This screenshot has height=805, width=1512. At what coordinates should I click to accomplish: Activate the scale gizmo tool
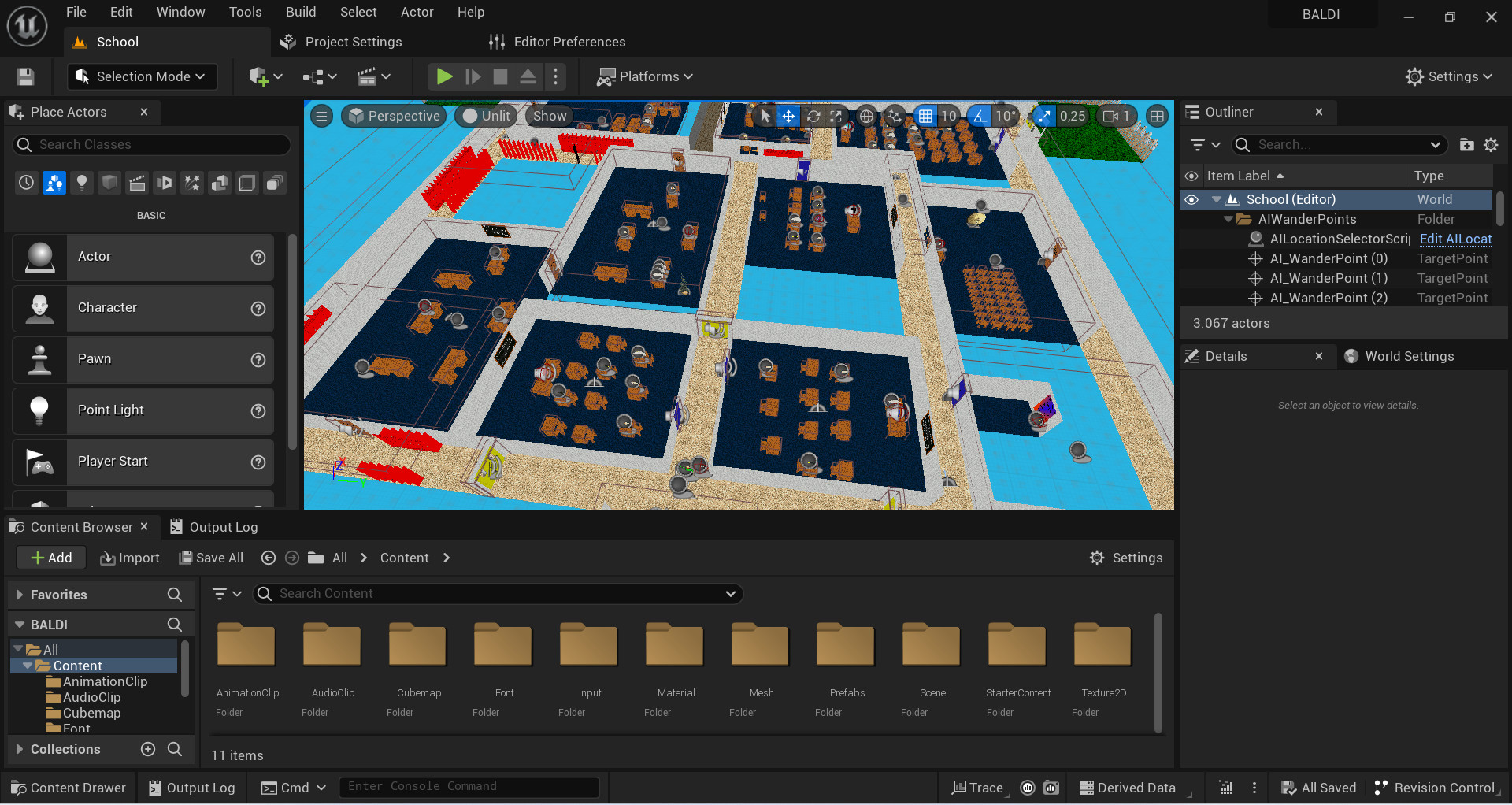click(x=836, y=117)
